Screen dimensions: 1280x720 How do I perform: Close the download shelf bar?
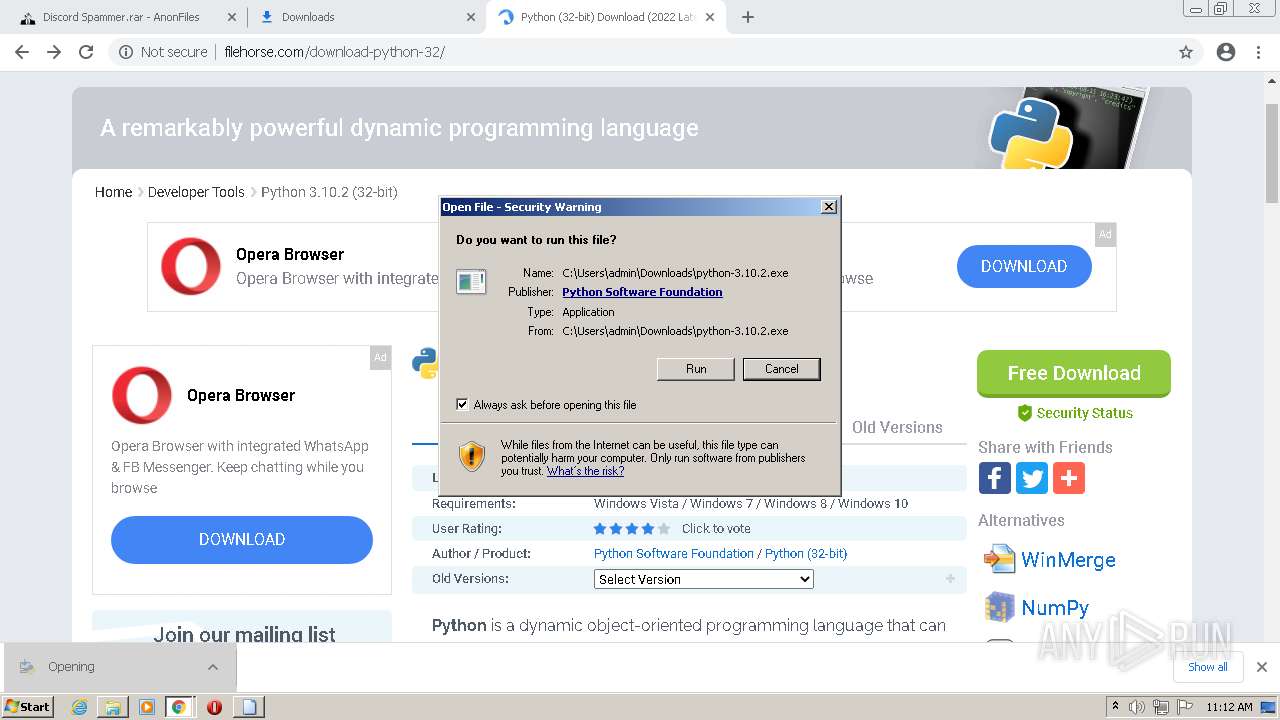(x=1262, y=667)
